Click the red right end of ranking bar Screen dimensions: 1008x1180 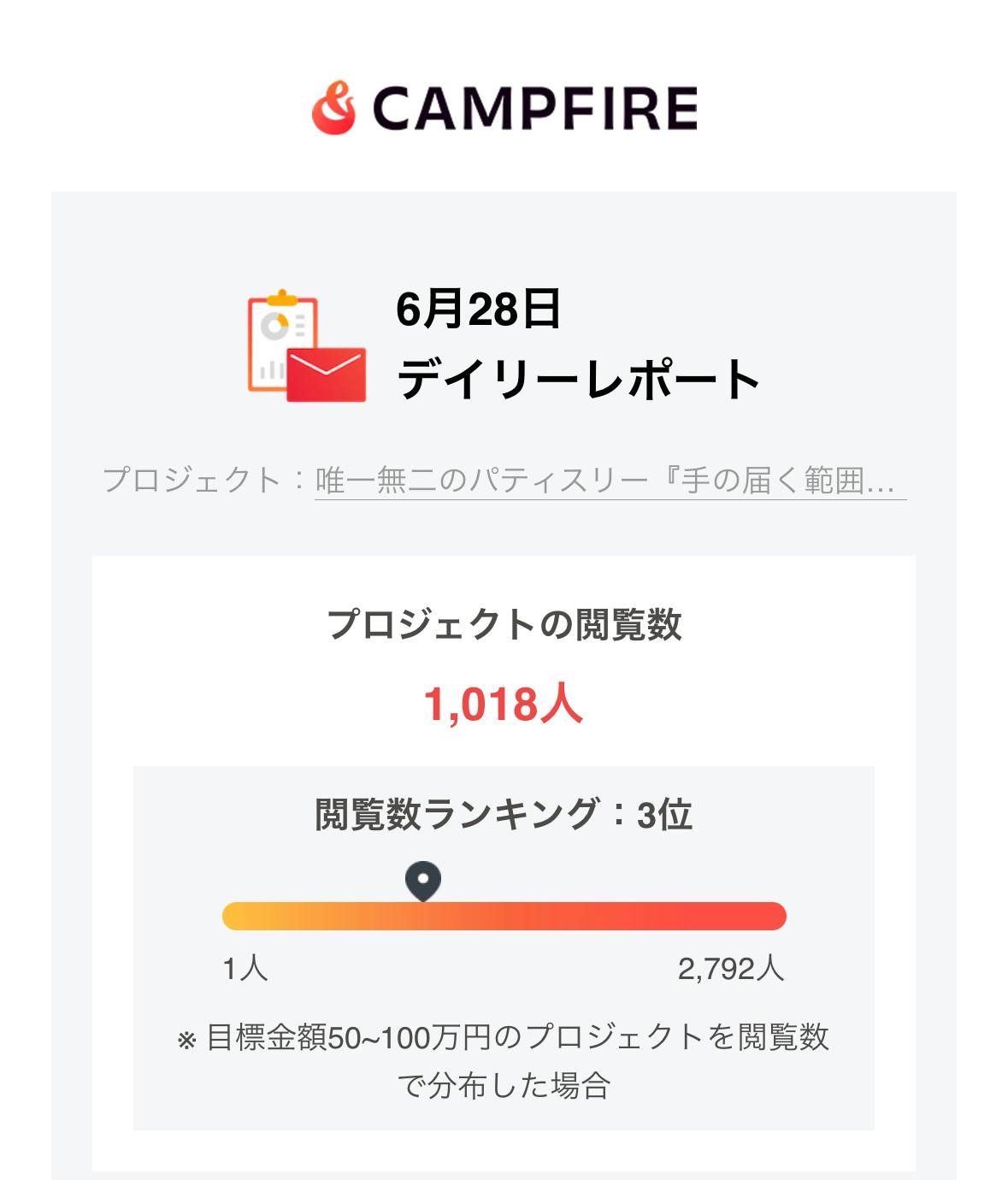click(768, 916)
